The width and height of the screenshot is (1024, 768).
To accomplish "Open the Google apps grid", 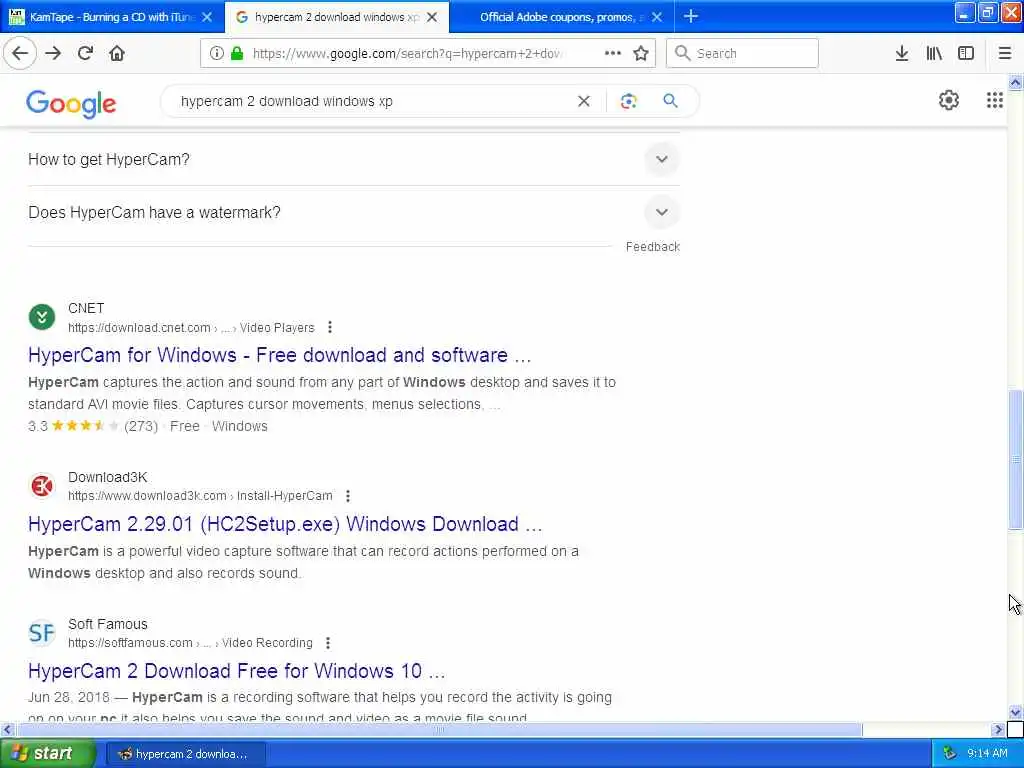I will (x=994, y=100).
